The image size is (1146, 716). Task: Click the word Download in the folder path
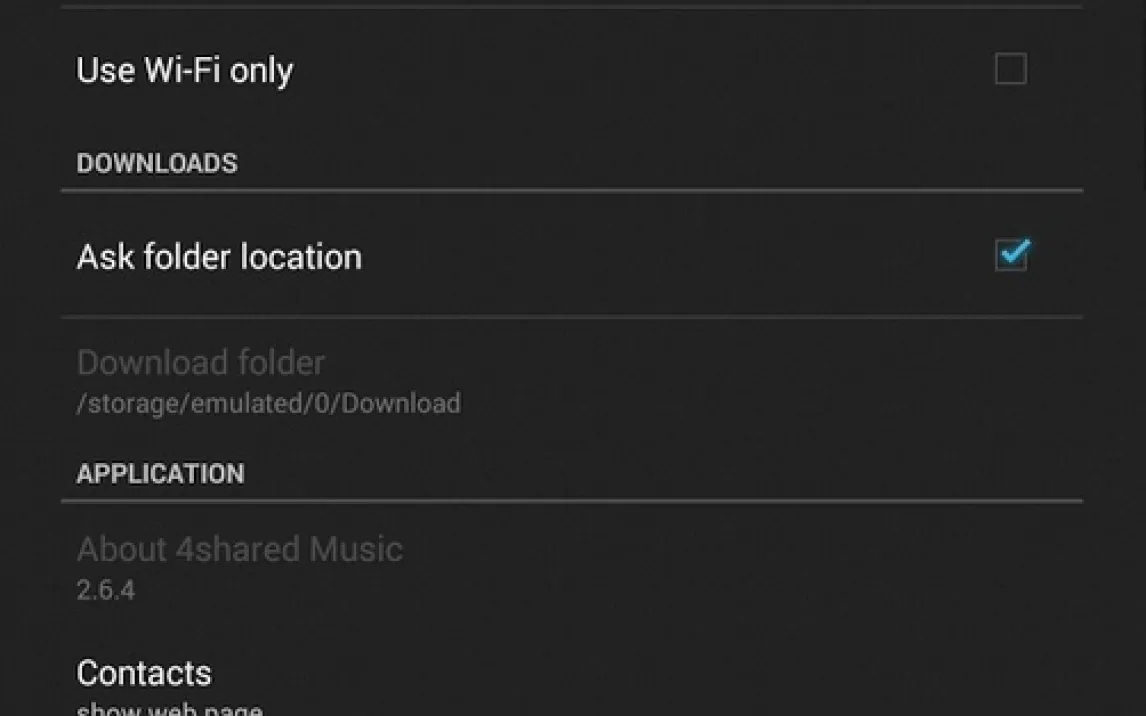point(401,404)
